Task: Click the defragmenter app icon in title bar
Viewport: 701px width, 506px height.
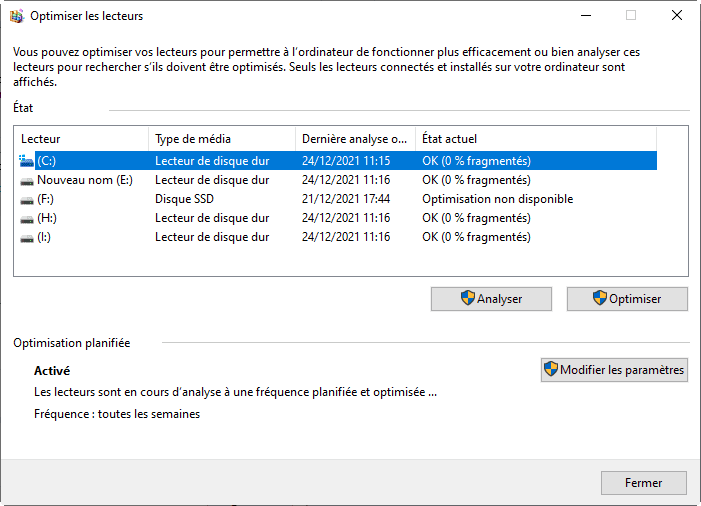Action: click(17, 16)
